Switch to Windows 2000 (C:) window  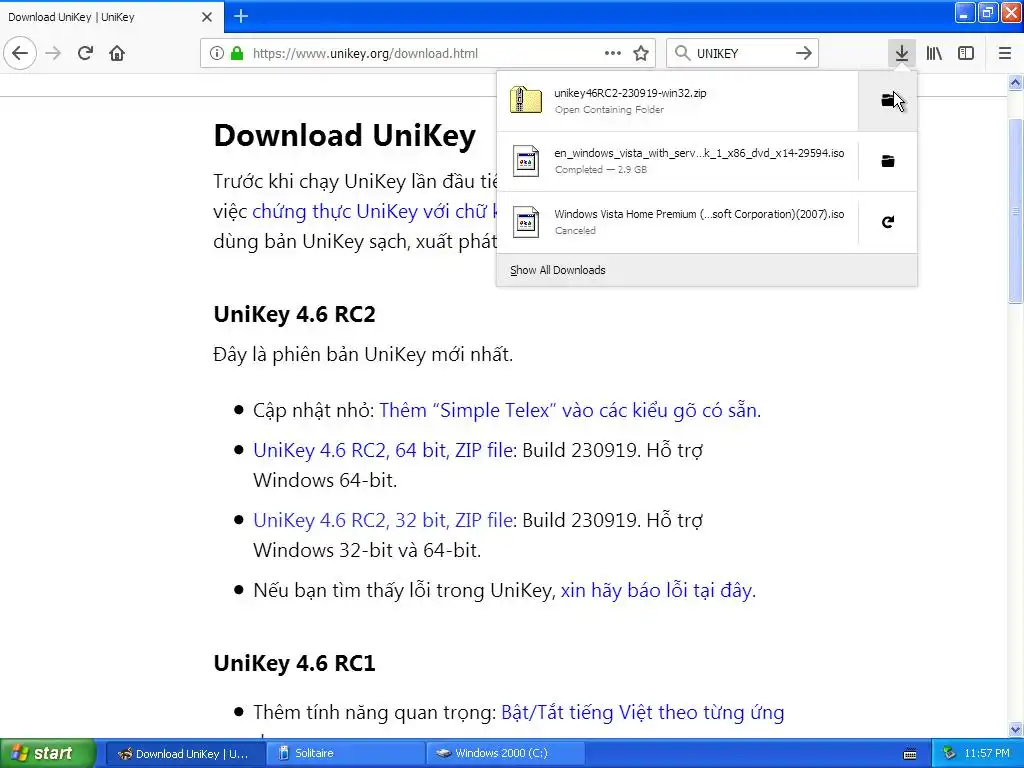click(x=505, y=754)
